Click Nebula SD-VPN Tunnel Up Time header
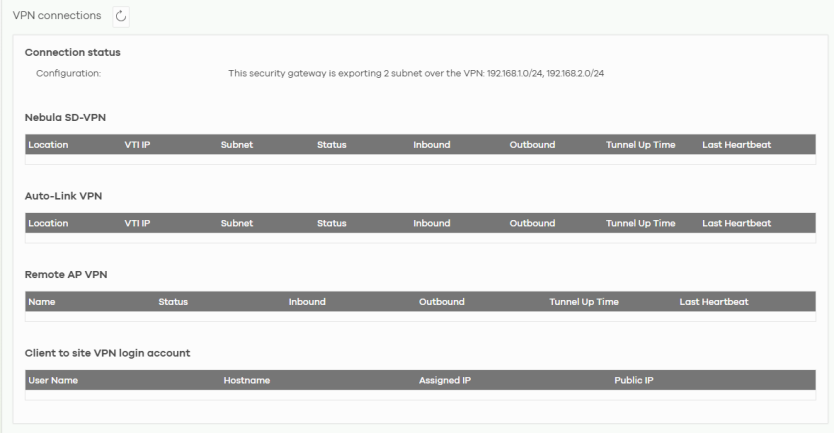The image size is (834, 433). tap(640, 145)
